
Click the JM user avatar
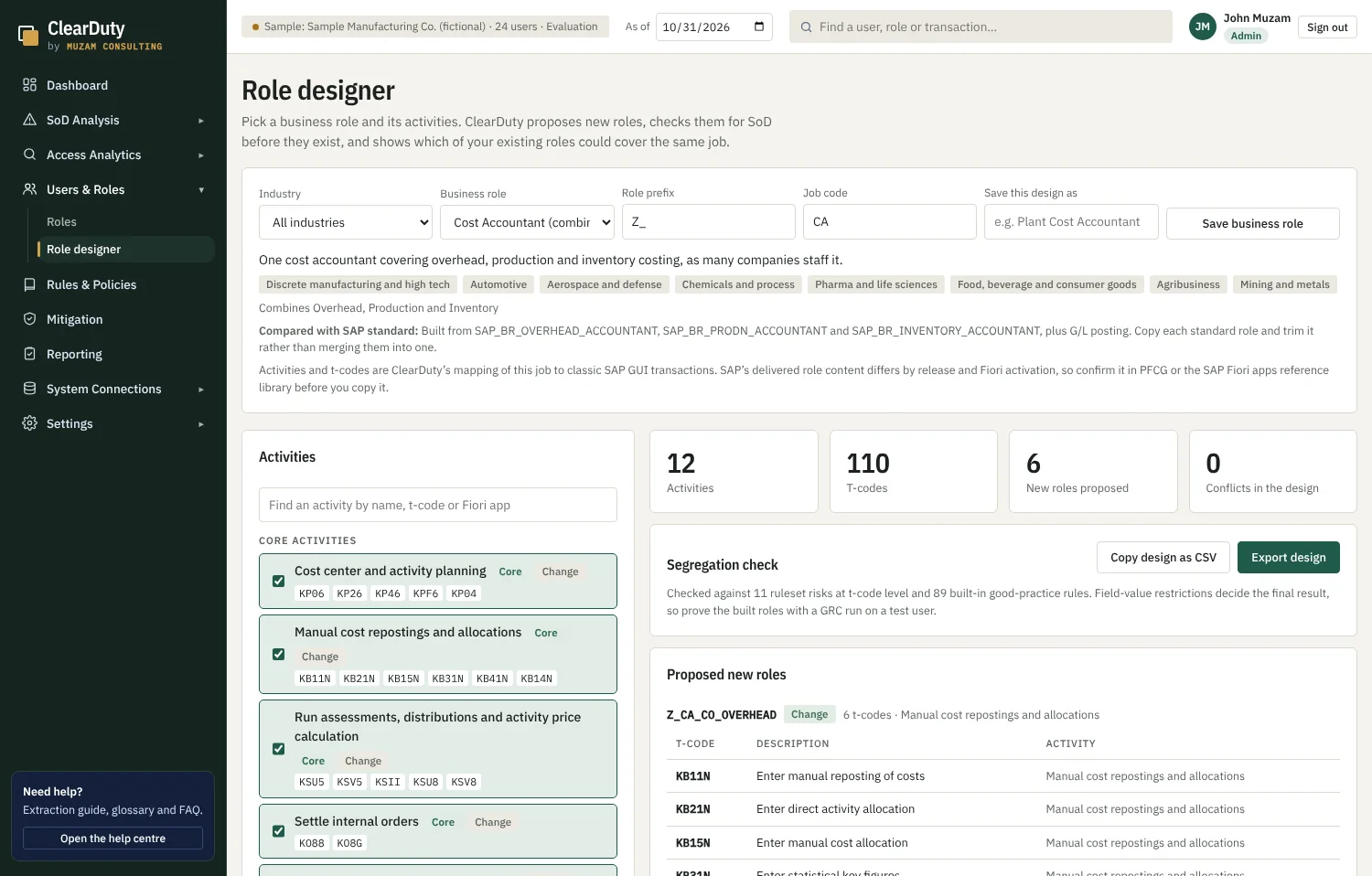pyautogui.click(x=1203, y=27)
